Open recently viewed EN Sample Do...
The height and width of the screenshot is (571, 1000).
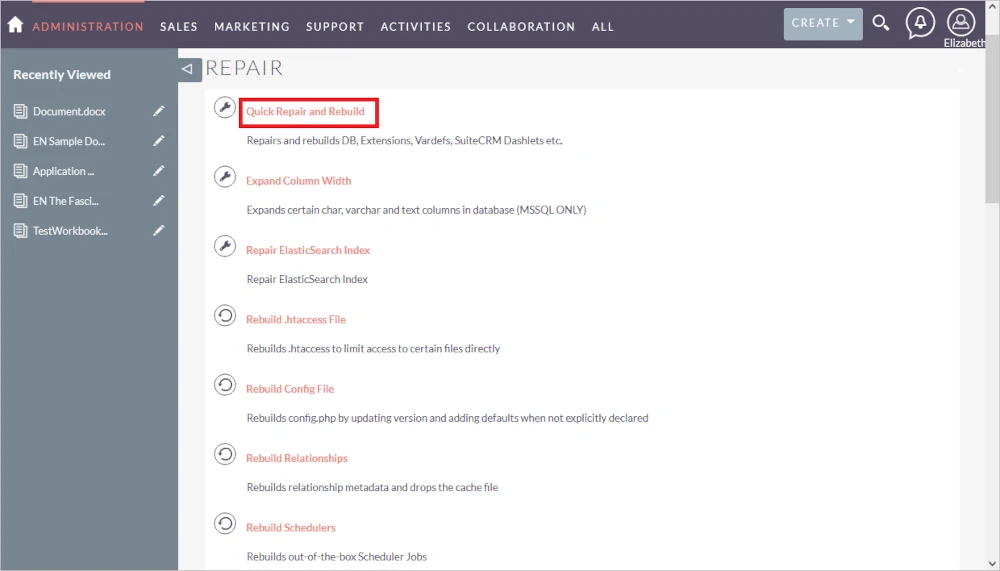tap(69, 142)
